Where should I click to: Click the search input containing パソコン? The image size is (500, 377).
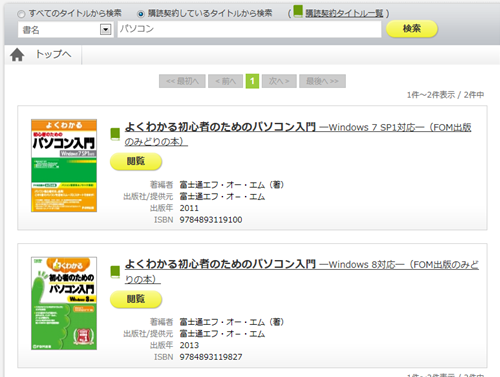[249, 29]
